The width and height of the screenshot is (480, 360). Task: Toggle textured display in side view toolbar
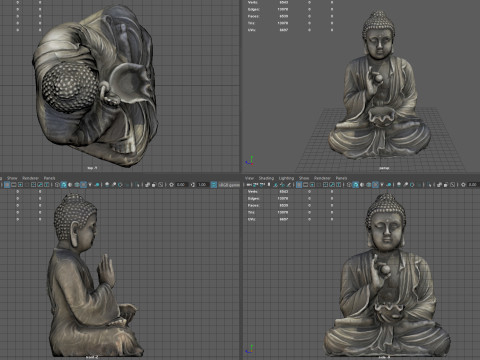[x=83, y=185]
